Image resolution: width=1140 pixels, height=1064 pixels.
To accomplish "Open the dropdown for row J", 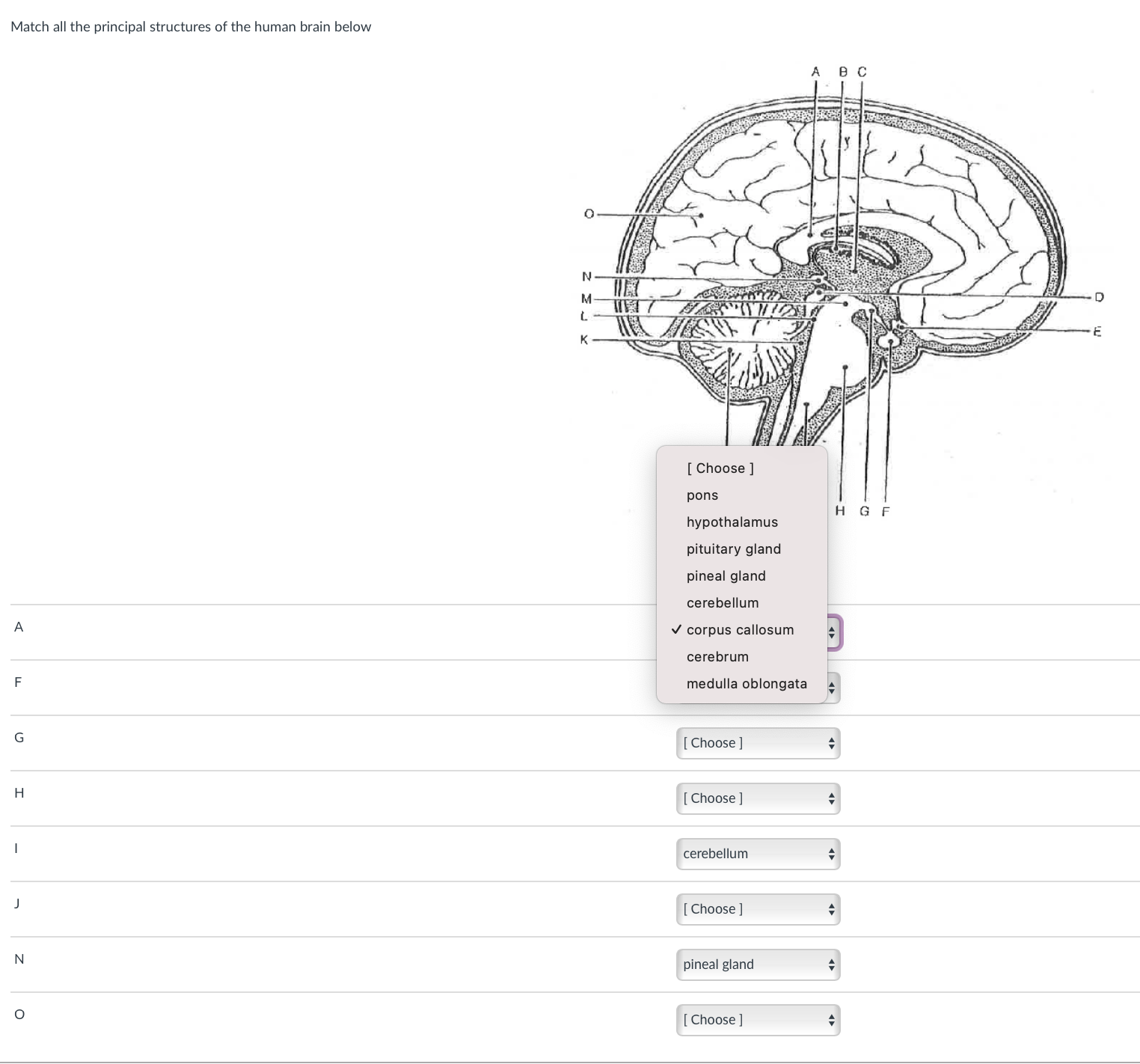I will [x=758, y=908].
